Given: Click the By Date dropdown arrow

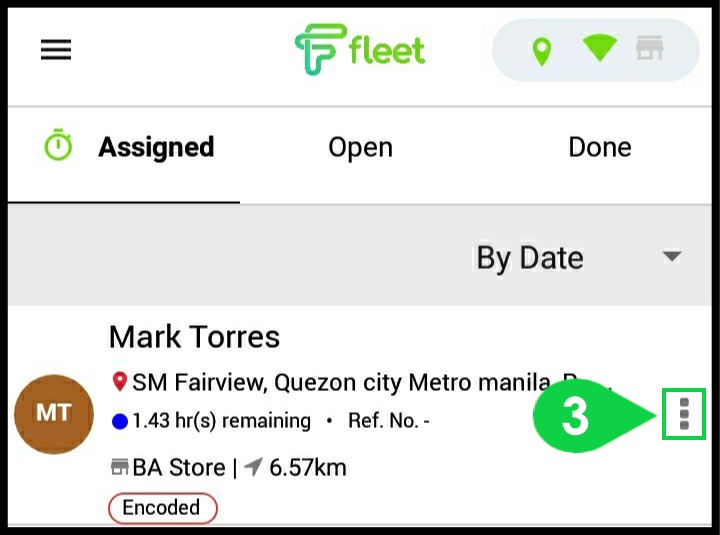Looking at the screenshot, I should 672,256.
